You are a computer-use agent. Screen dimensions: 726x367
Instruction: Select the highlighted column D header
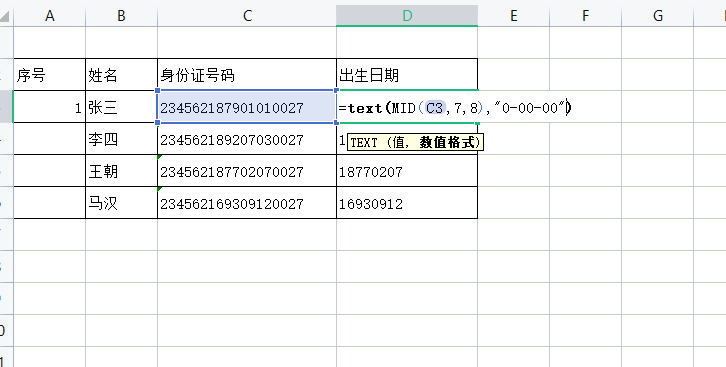click(407, 16)
